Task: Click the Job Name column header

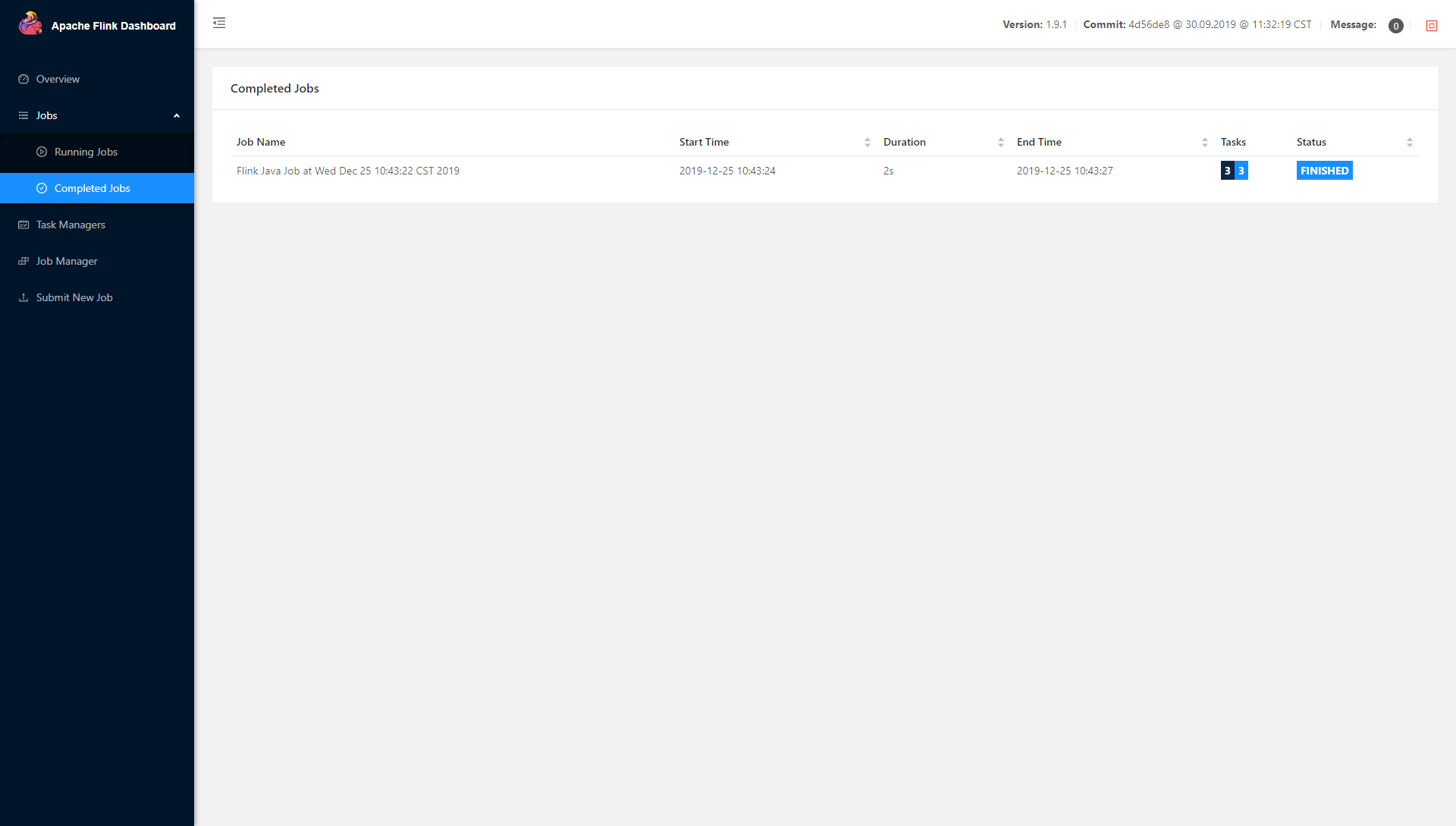Action: pyautogui.click(x=261, y=142)
